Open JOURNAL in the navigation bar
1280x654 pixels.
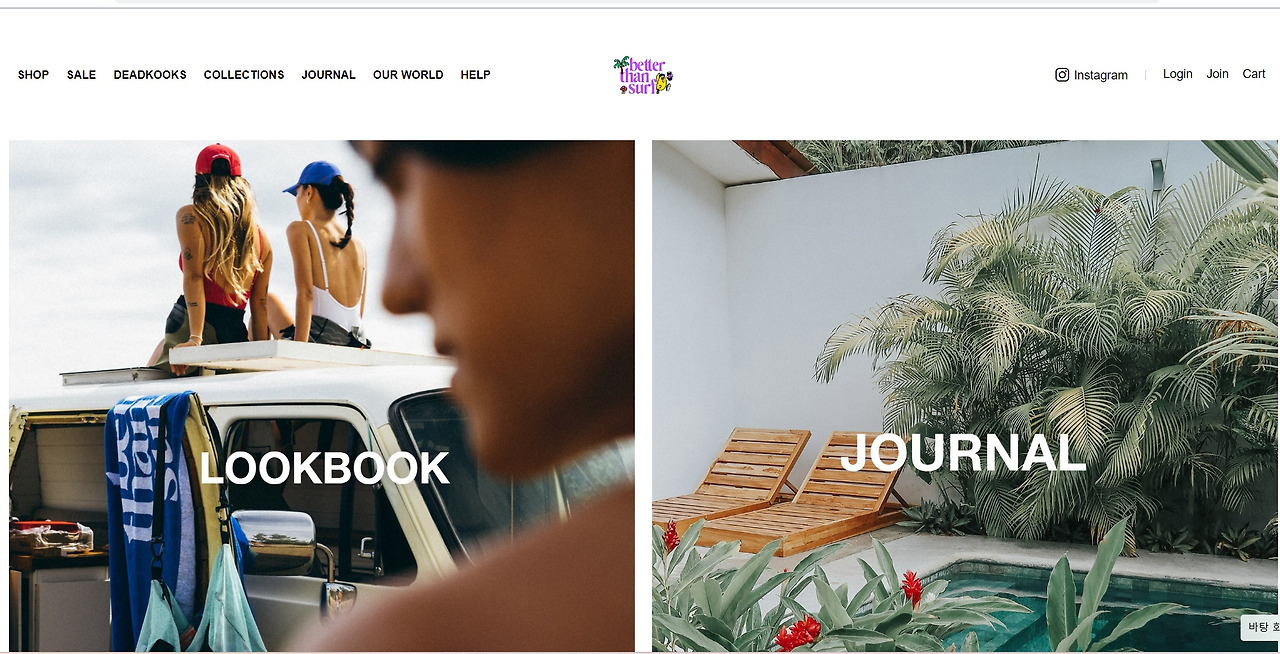click(x=329, y=75)
